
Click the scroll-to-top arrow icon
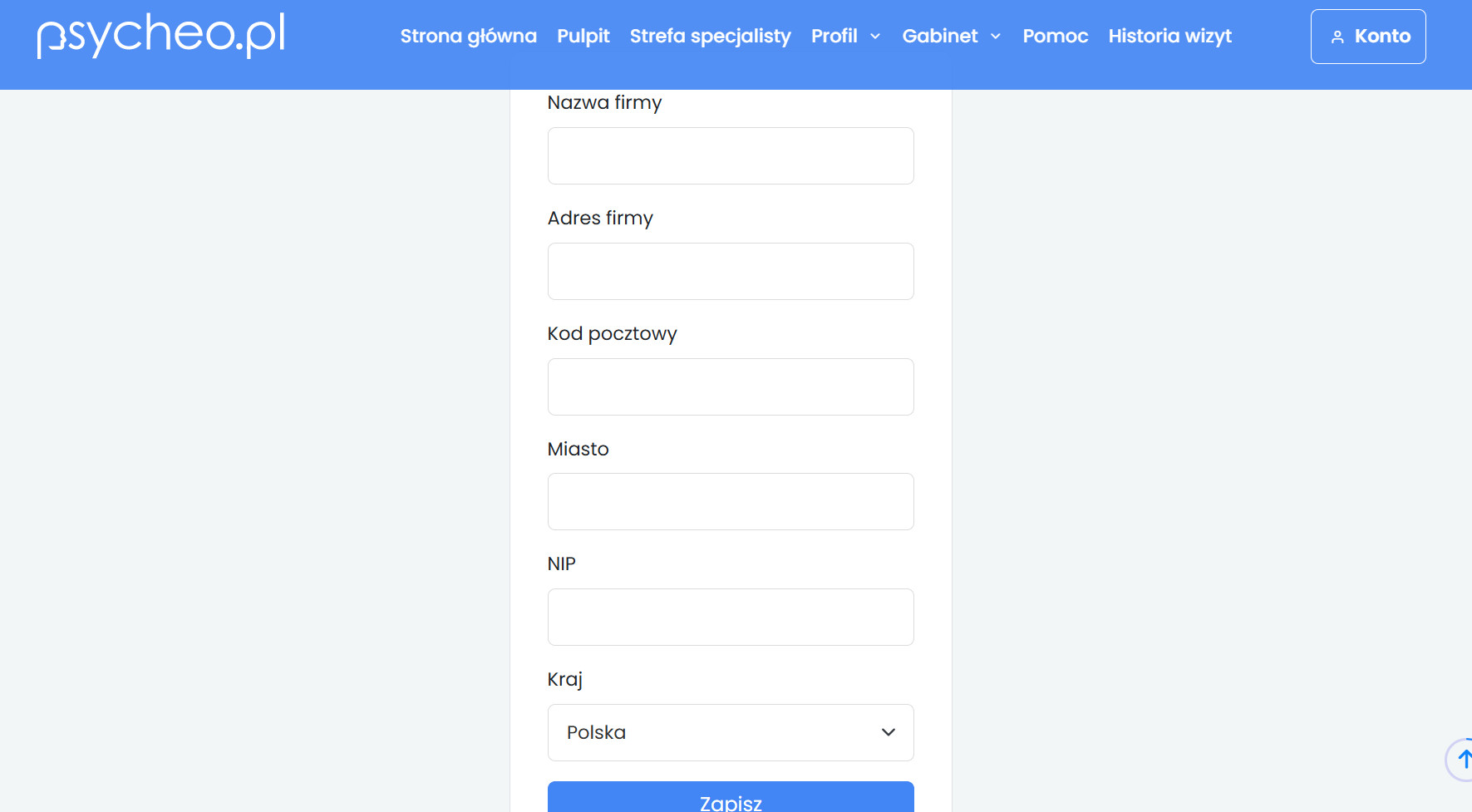(x=1464, y=759)
